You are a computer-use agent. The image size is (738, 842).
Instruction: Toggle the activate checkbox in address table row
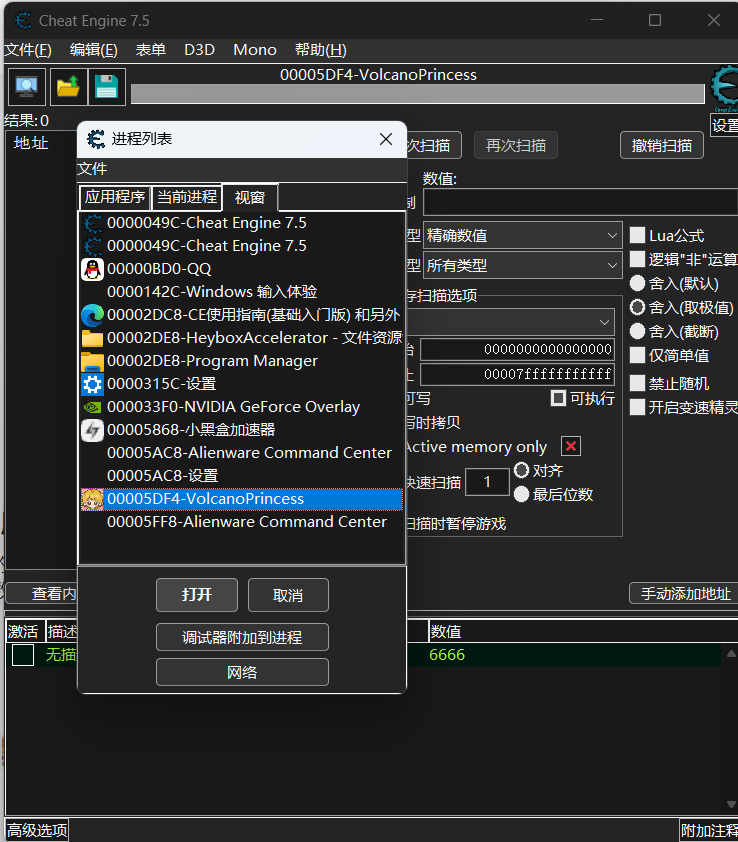[23, 655]
